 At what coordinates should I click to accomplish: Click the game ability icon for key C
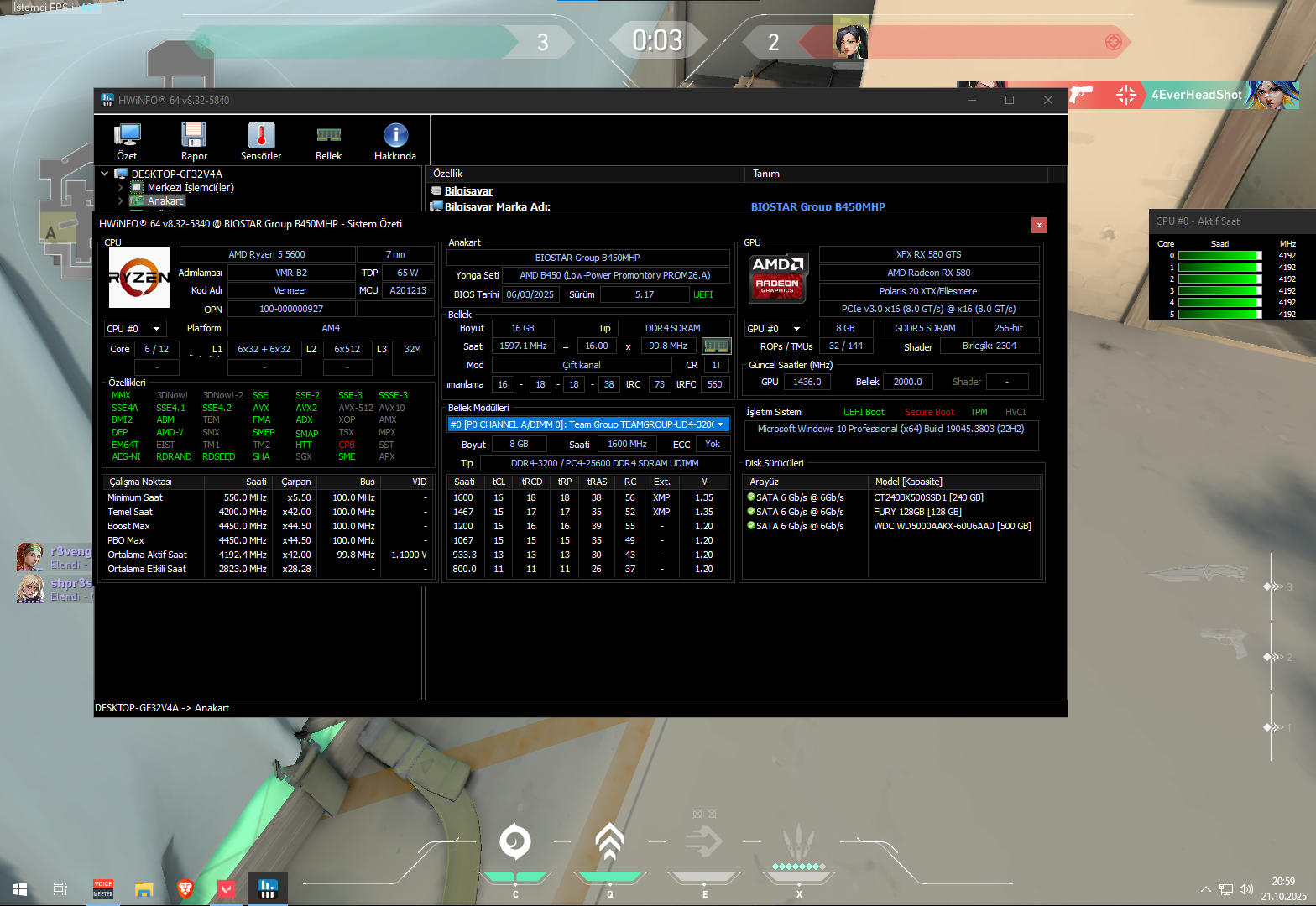coord(515,841)
